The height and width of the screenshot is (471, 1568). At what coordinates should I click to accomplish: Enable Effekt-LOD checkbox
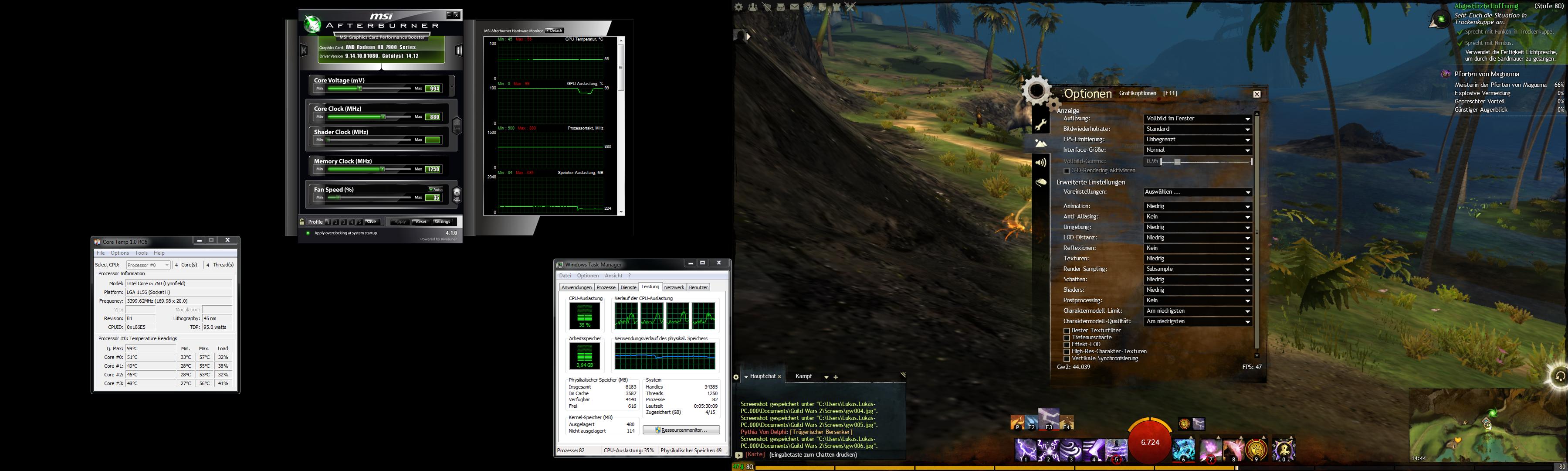click(x=1067, y=345)
